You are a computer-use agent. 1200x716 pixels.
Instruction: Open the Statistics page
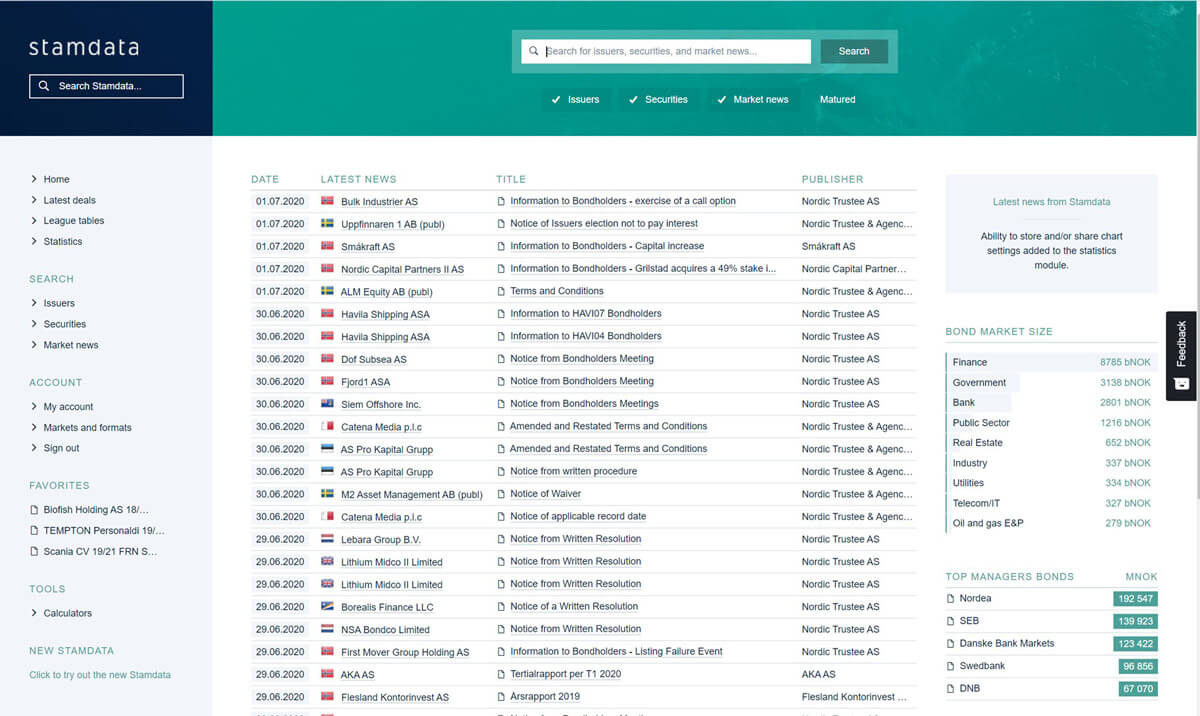coord(63,241)
